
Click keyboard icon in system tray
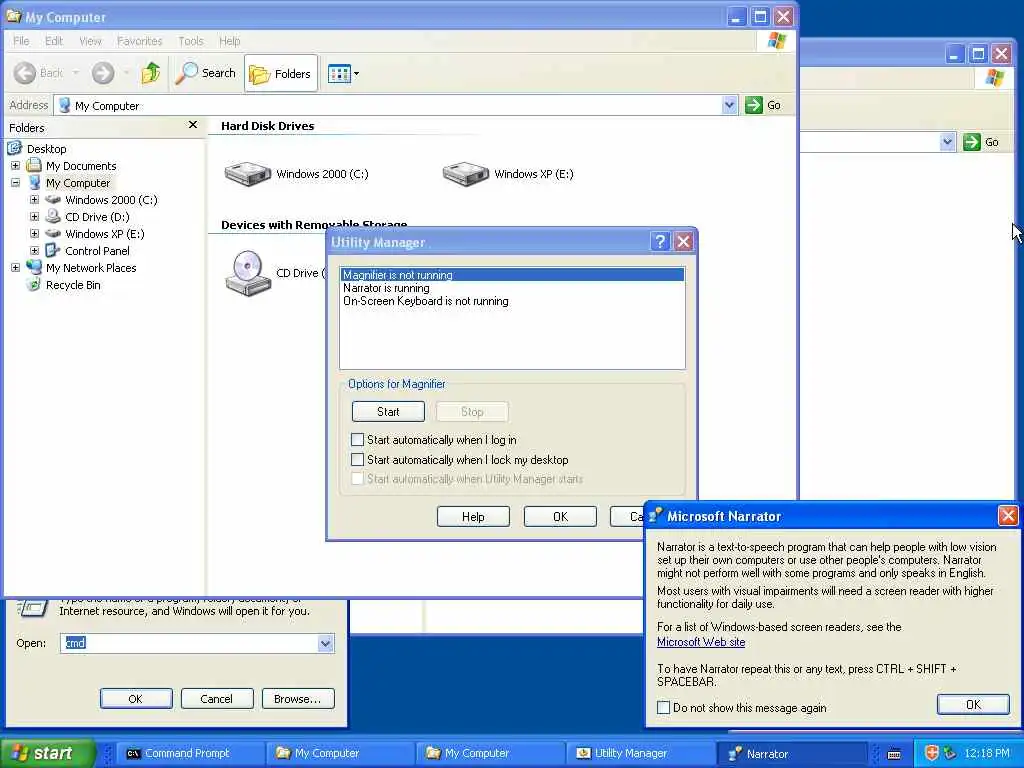point(895,754)
